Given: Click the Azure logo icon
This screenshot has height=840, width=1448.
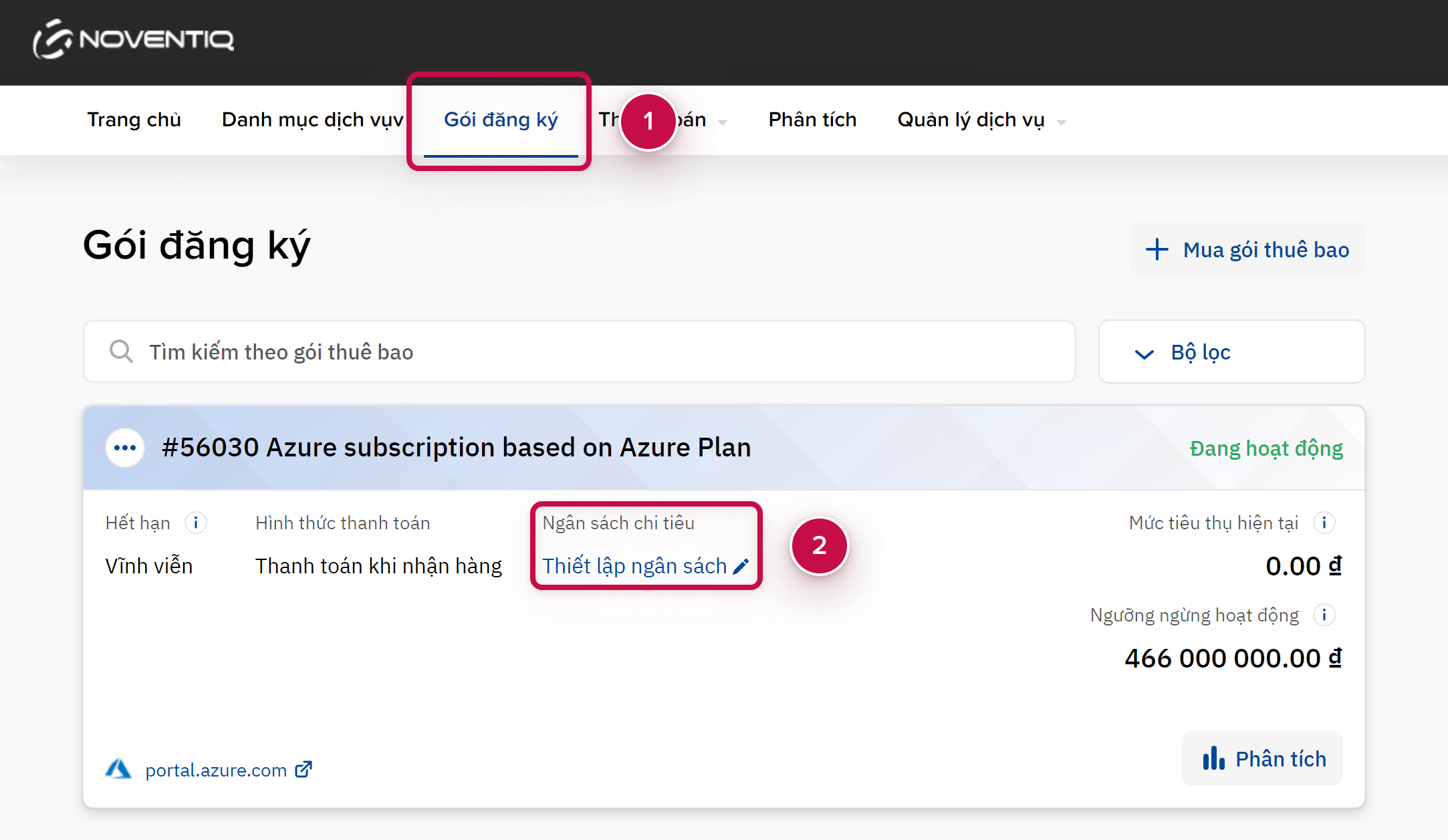Looking at the screenshot, I should [118, 769].
